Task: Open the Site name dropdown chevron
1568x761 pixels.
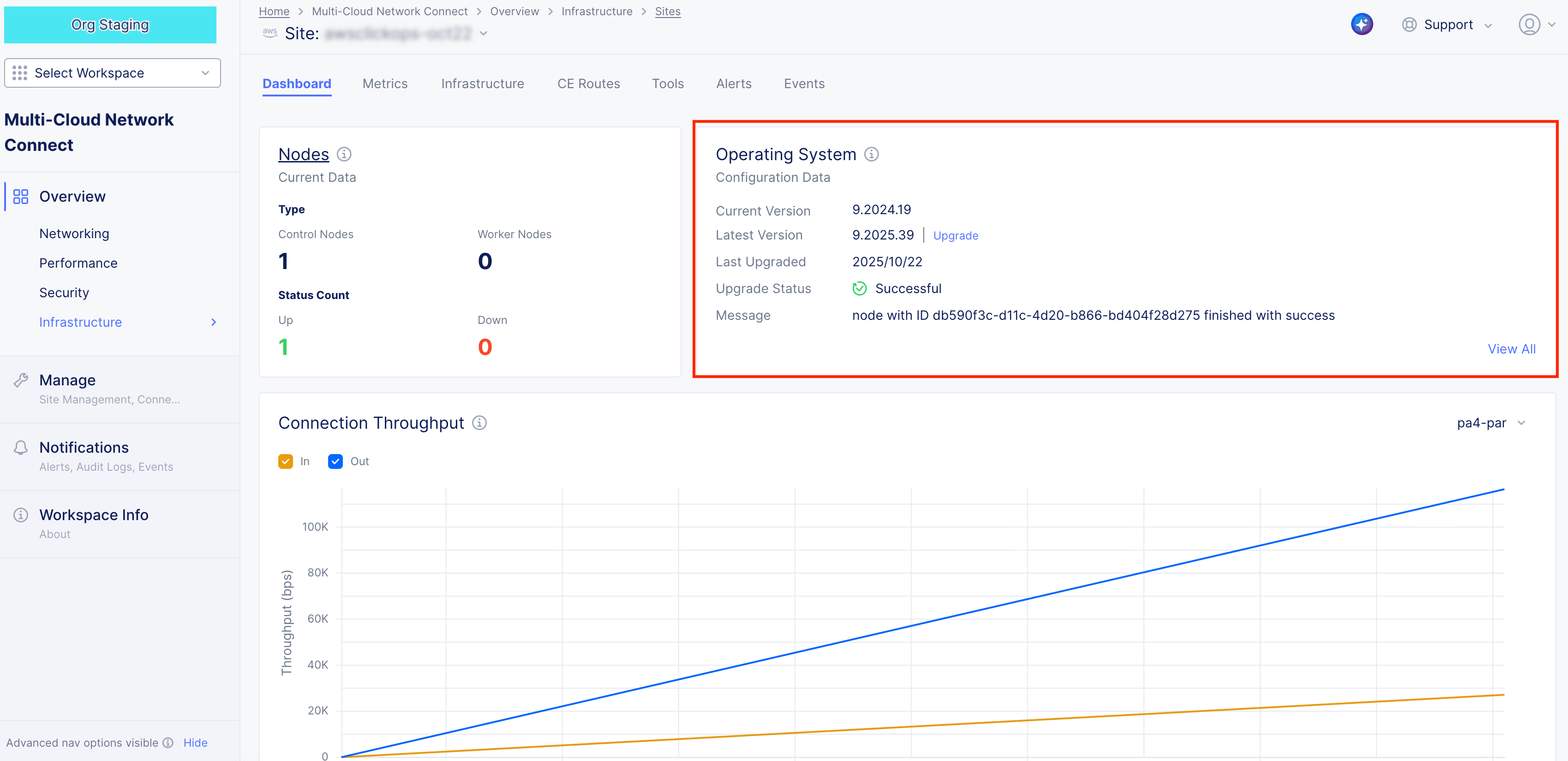Action: coord(483,34)
